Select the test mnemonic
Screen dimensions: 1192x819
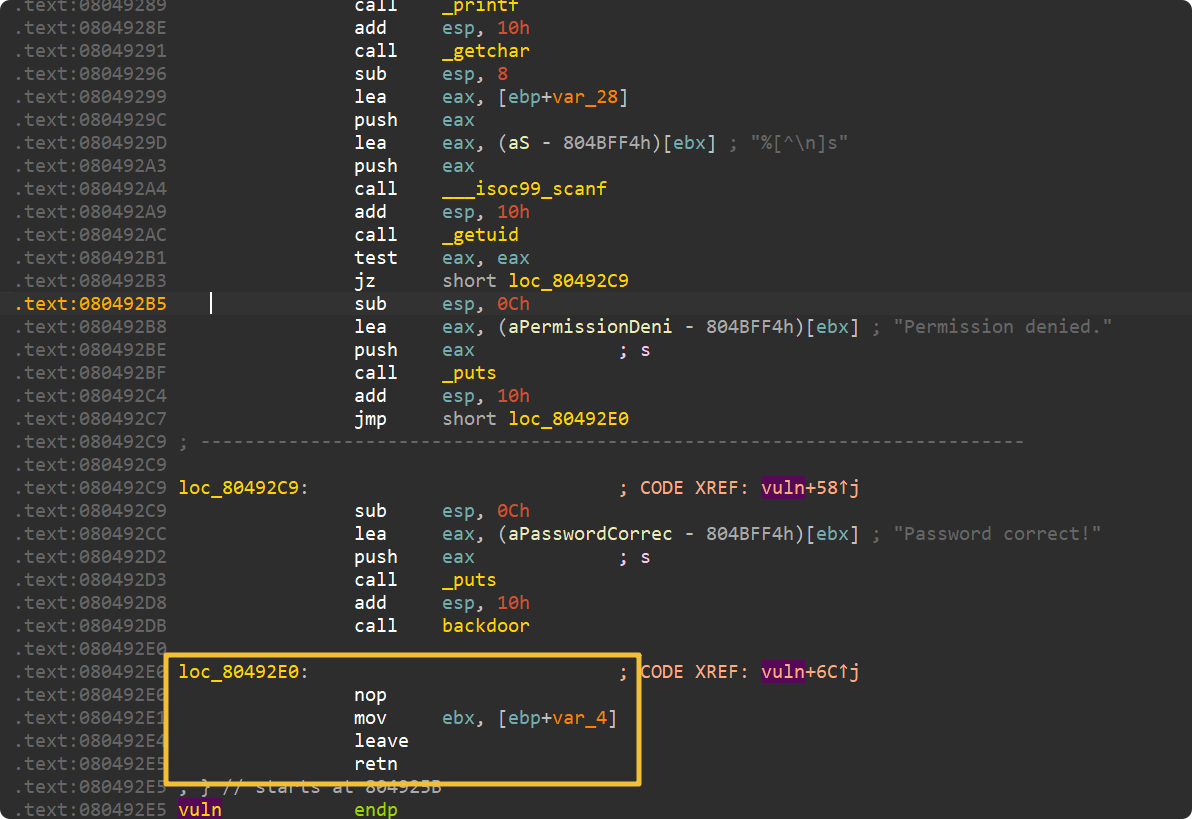376,259
